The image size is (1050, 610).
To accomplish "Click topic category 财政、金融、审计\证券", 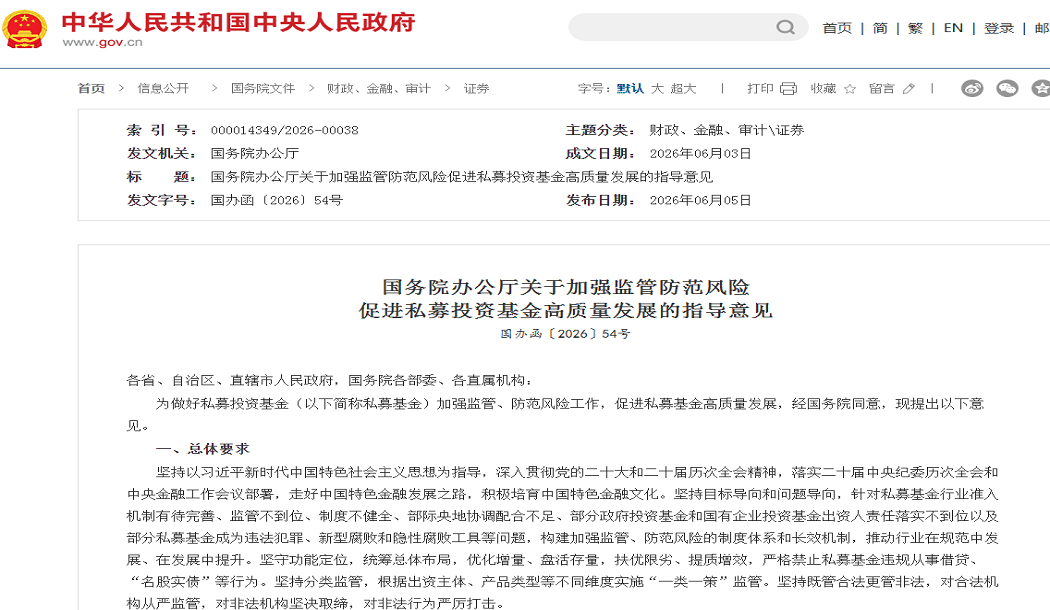I will click(x=727, y=130).
